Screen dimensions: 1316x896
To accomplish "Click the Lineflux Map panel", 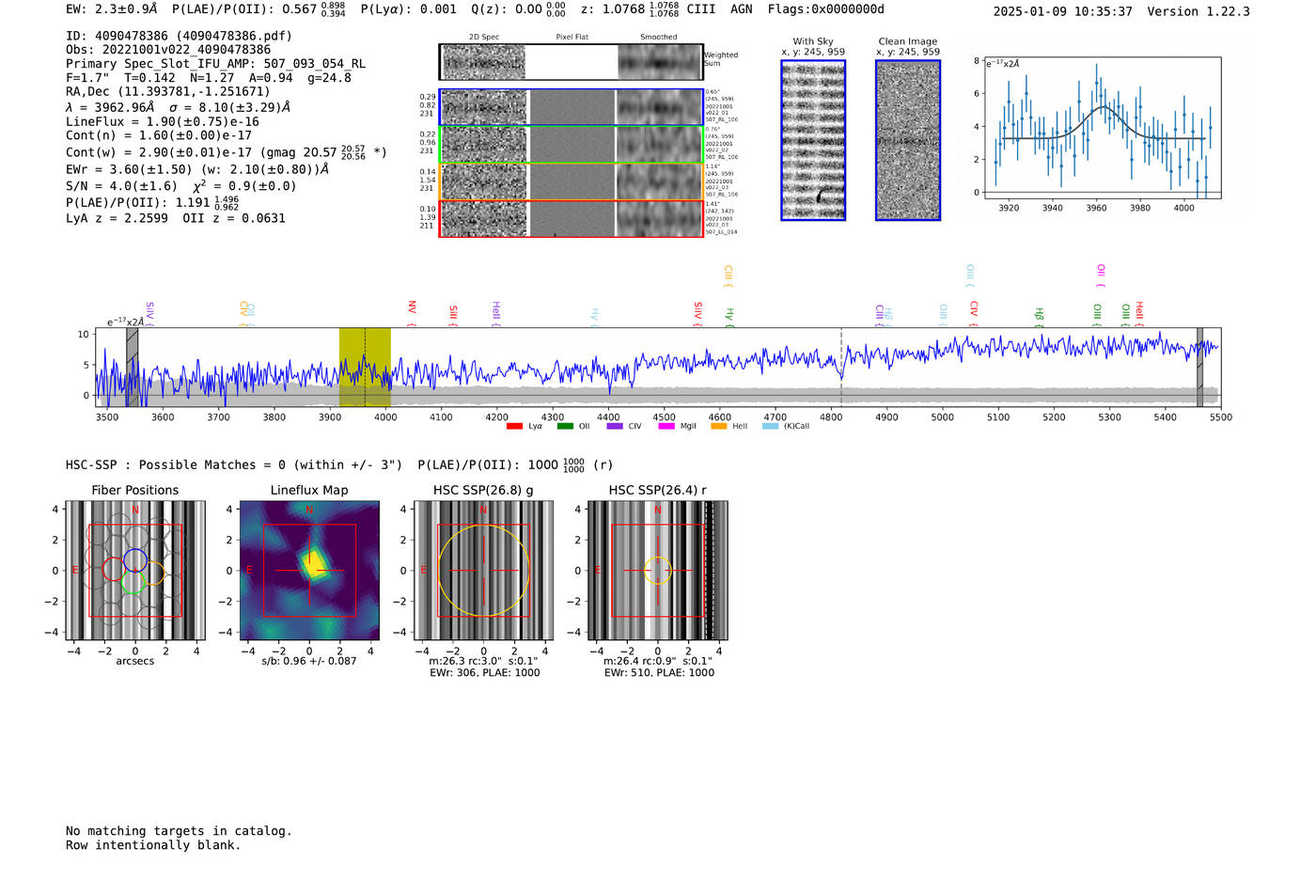I will coord(309,571).
